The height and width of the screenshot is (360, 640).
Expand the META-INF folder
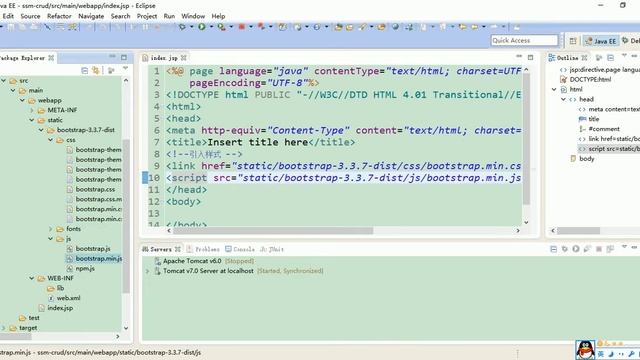(32, 110)
